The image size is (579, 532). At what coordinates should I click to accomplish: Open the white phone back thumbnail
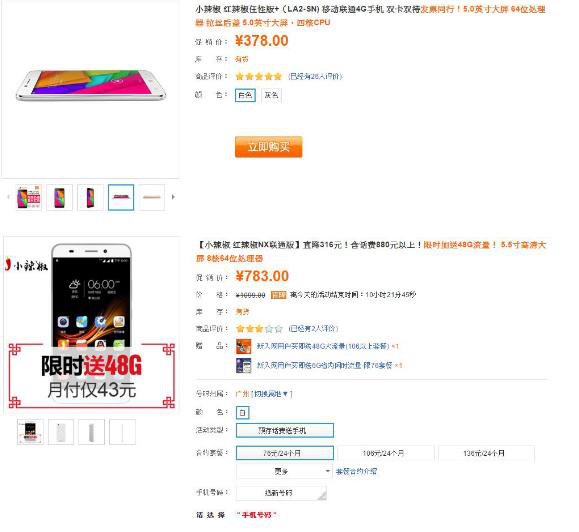61,432
